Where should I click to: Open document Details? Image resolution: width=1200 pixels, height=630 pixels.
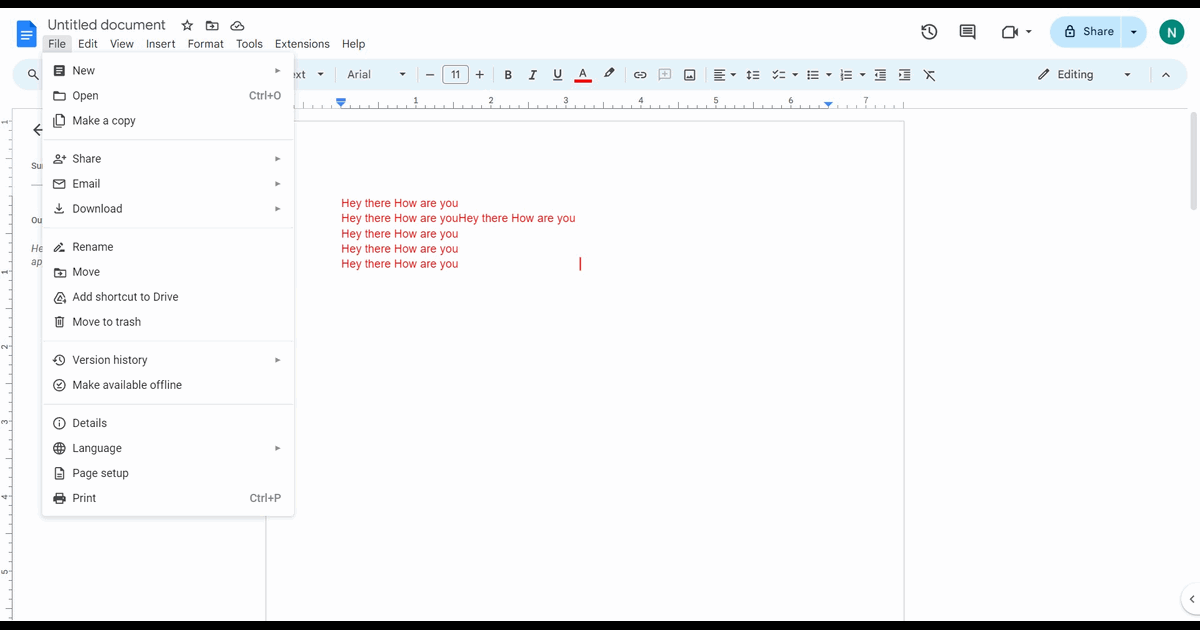(x=168, y=423)
